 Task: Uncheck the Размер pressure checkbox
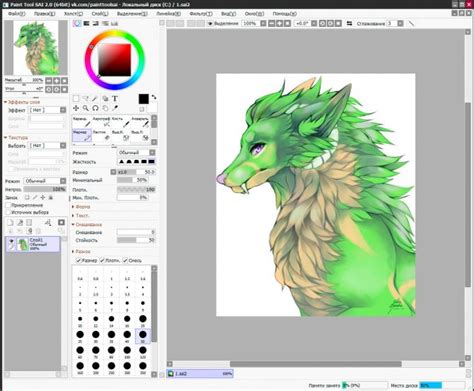tap(79, 260)
